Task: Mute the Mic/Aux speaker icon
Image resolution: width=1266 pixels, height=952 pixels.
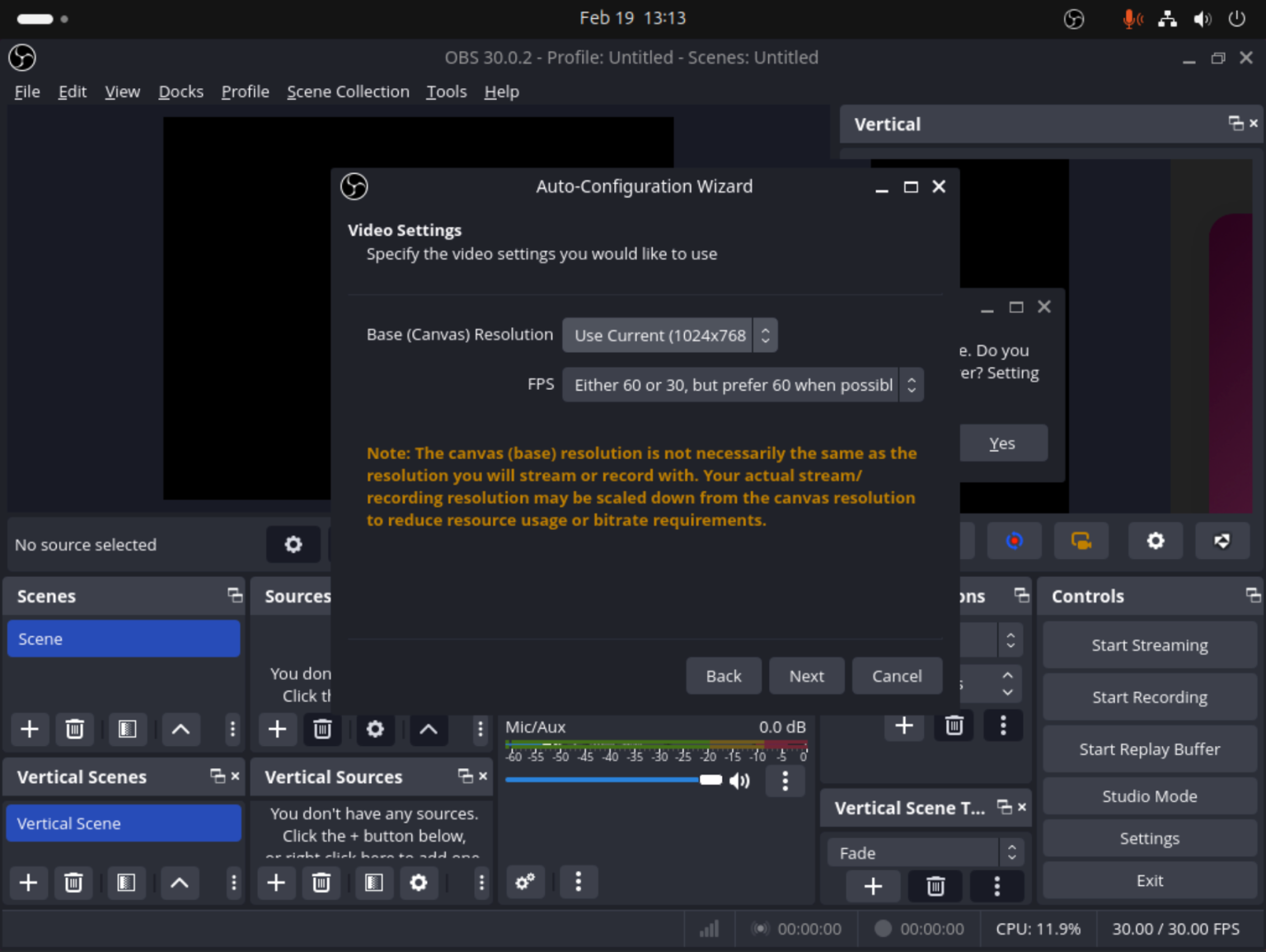Action: 739,781
